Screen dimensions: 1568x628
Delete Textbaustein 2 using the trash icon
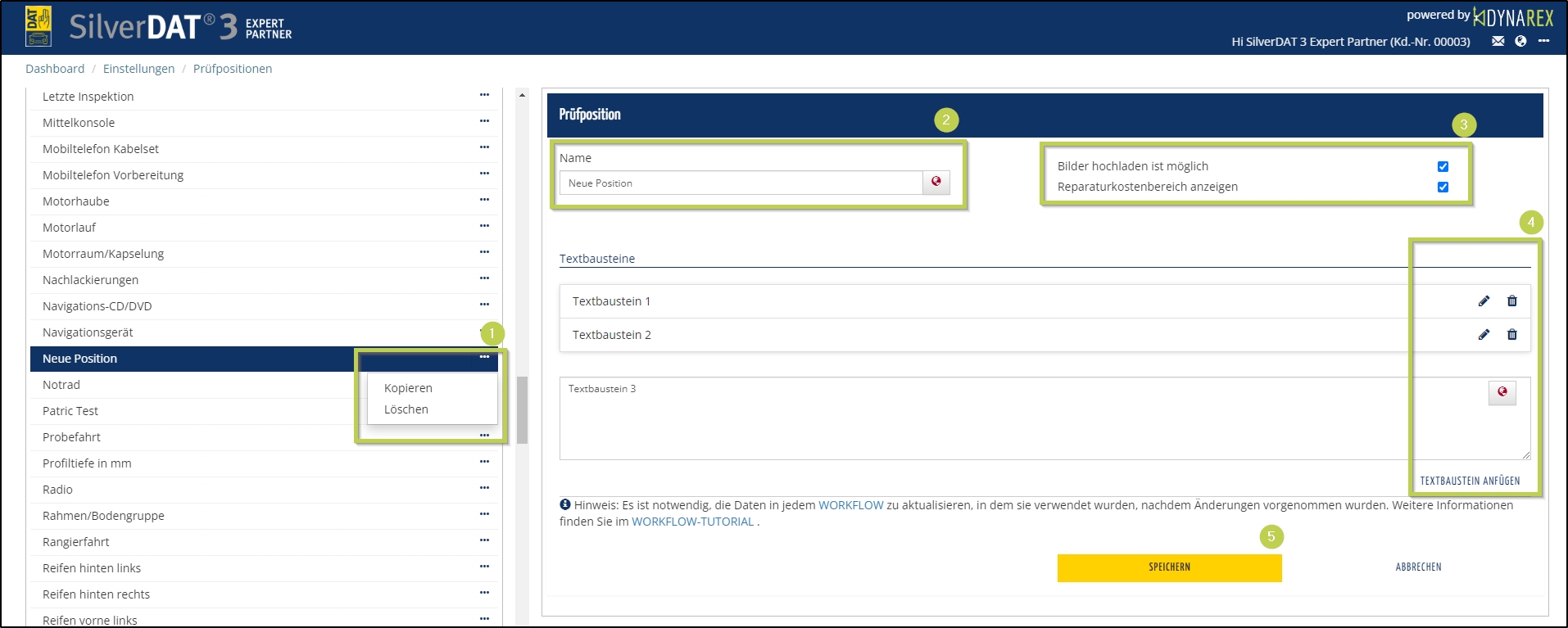click(x=1512, y=335)
